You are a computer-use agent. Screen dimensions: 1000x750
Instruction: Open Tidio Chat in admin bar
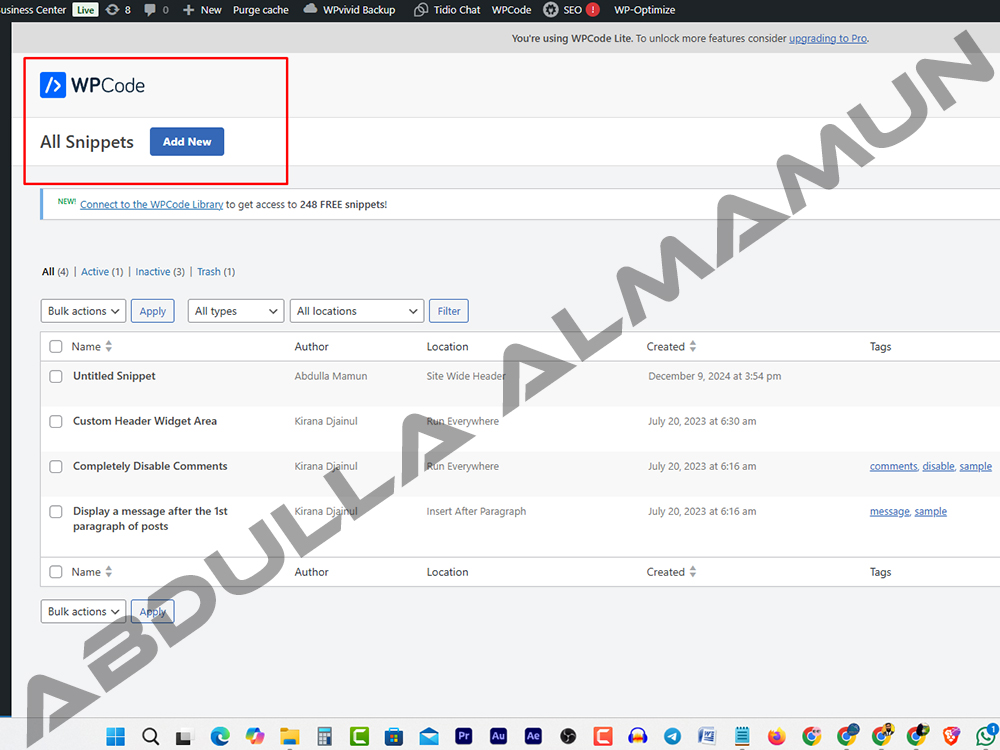coord(448,10)
